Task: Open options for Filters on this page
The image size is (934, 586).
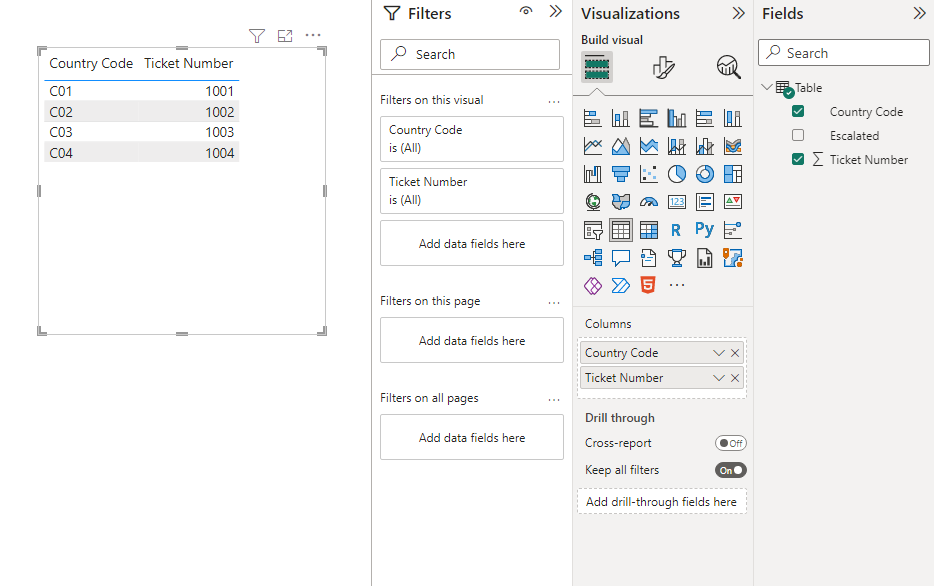Action: click(554, 303)
